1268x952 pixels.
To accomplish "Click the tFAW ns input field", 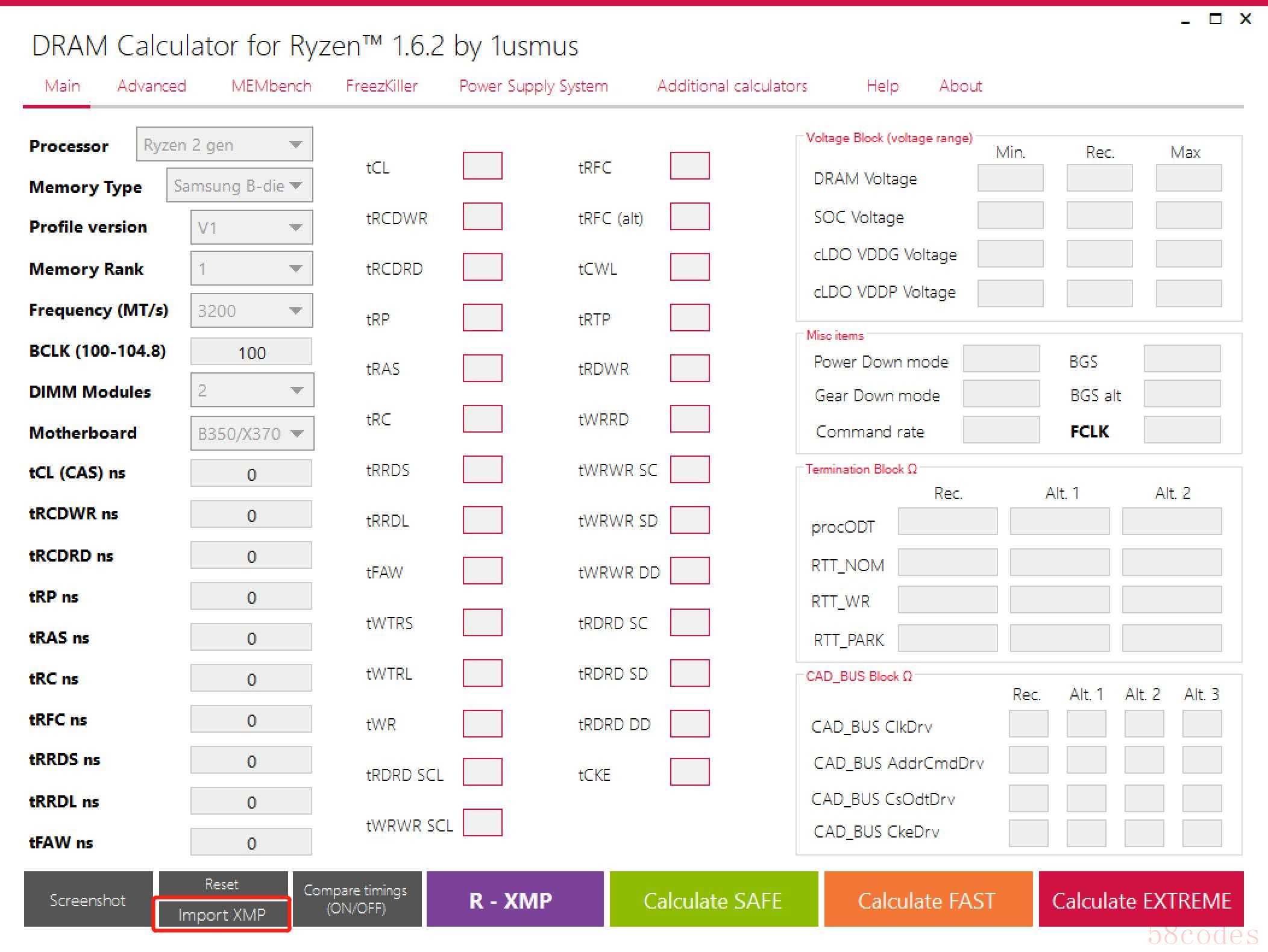I will pyautogui.click(x=251, y=842).
